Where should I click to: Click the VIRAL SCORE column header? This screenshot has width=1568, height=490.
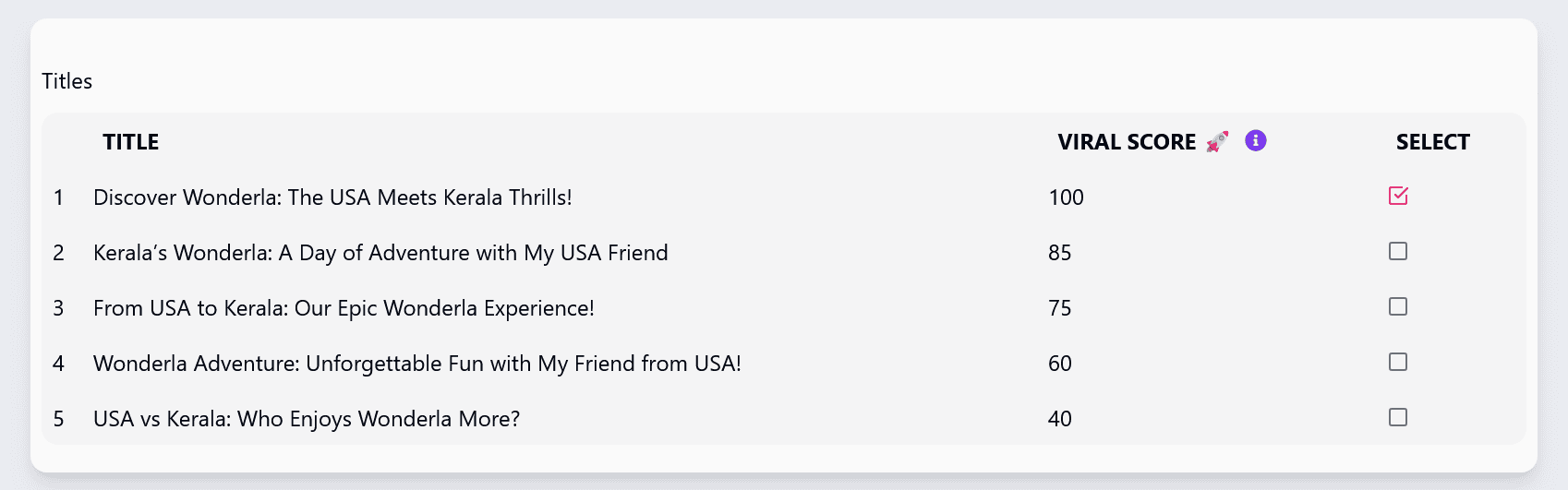coord(1127,142)
